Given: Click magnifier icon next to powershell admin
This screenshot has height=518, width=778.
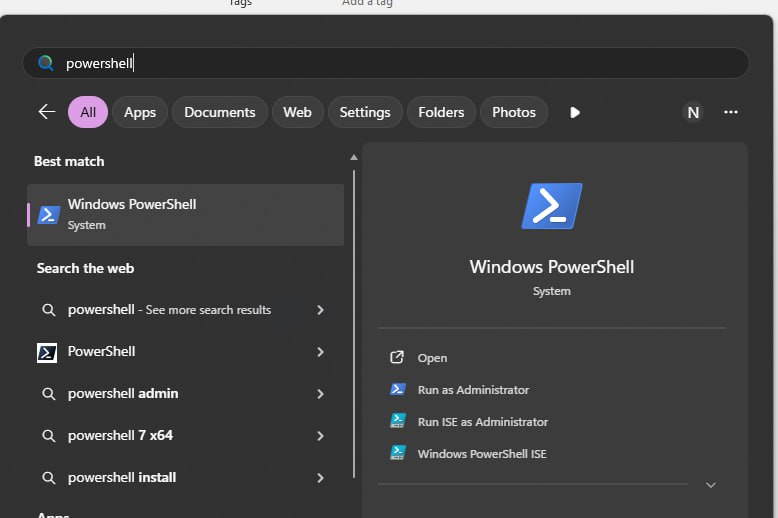Looking at the screenshot, I should pyautogui.click(x=49, y=394).
